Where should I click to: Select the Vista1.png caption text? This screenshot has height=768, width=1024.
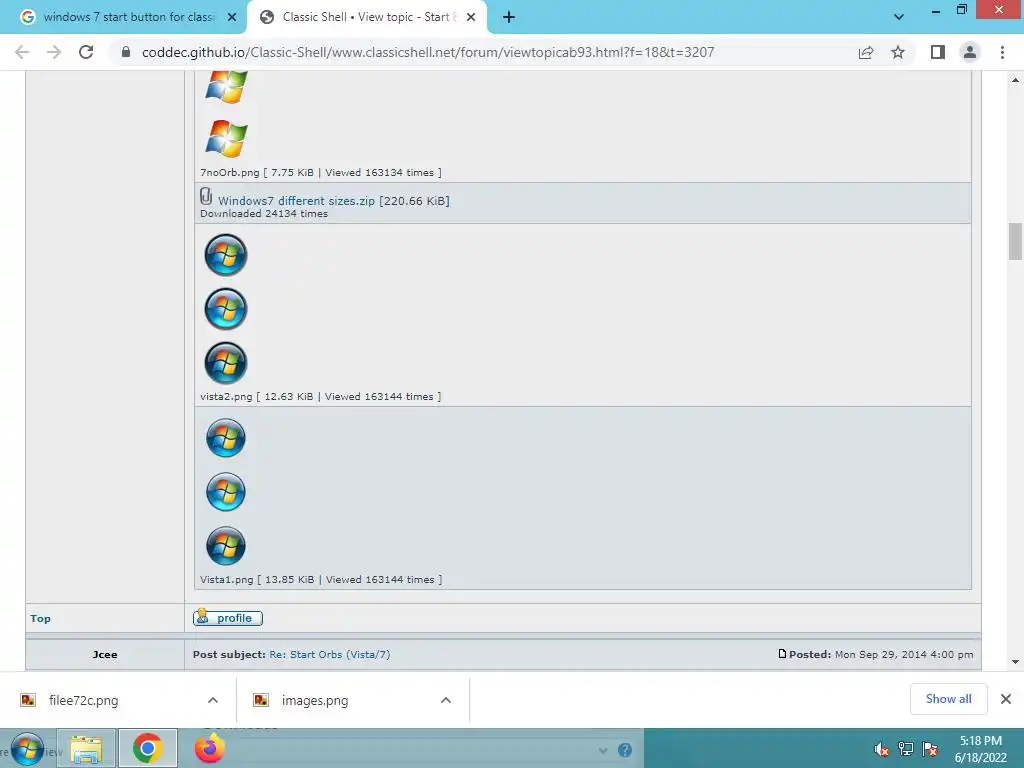(321, 580)
